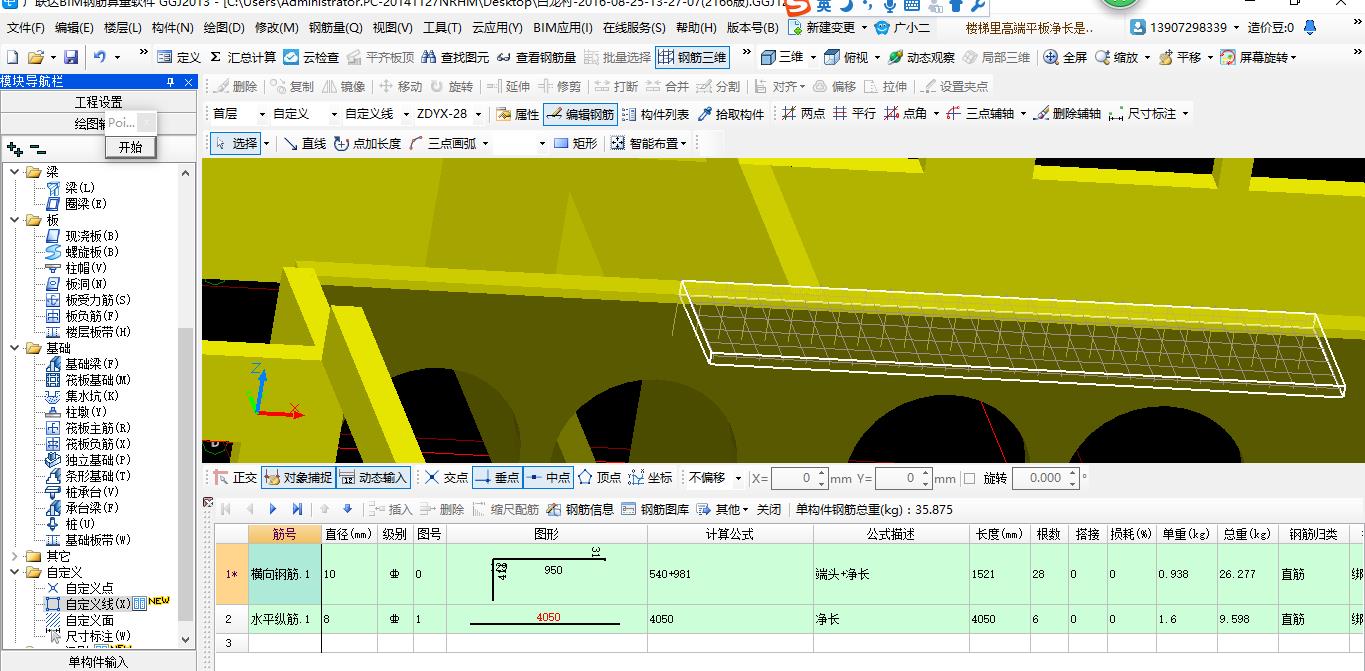Open 帮助(H) menu
This screenshot has height=671, width=1365.
(x=696, y=28)
